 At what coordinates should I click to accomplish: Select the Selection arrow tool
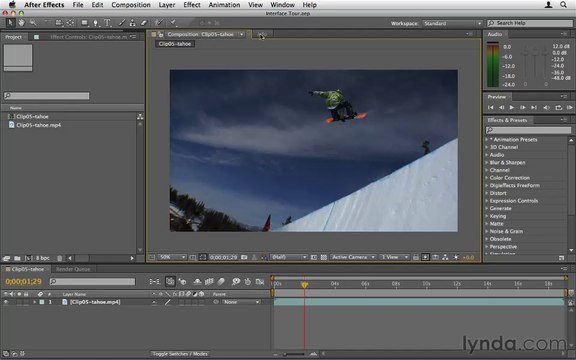tap(10, 23)
